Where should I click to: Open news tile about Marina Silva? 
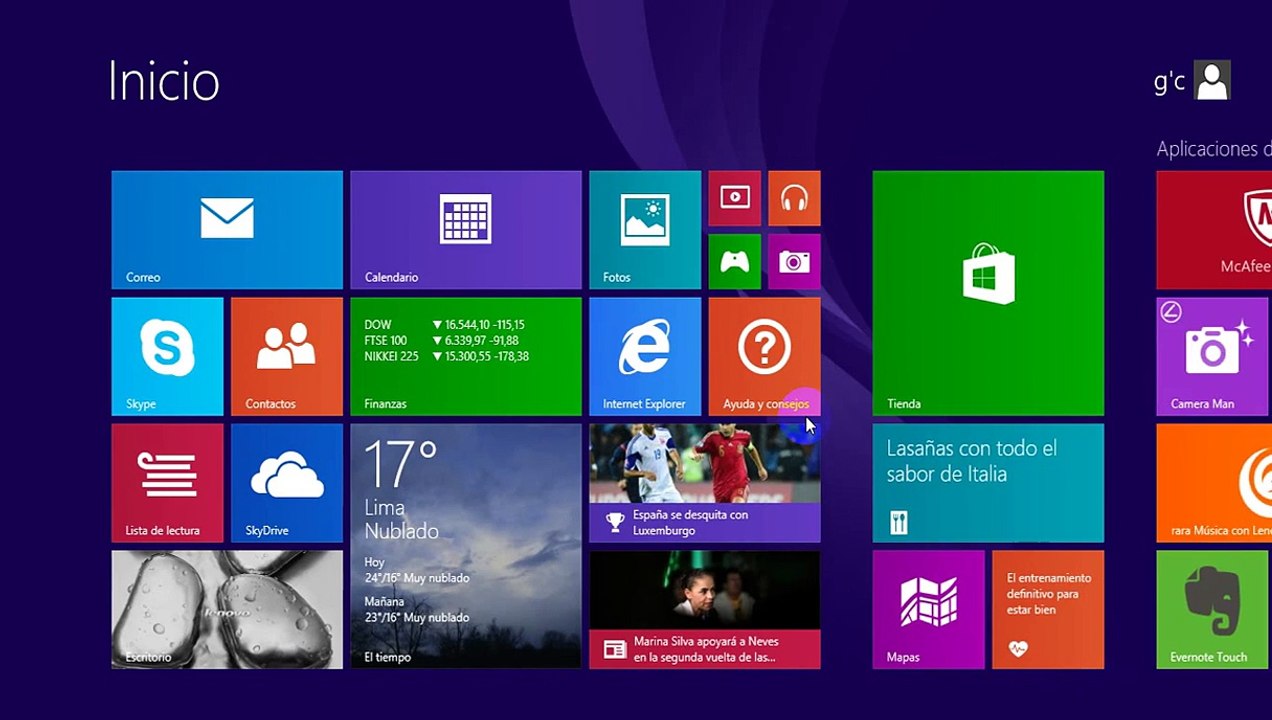click(705, 610)
